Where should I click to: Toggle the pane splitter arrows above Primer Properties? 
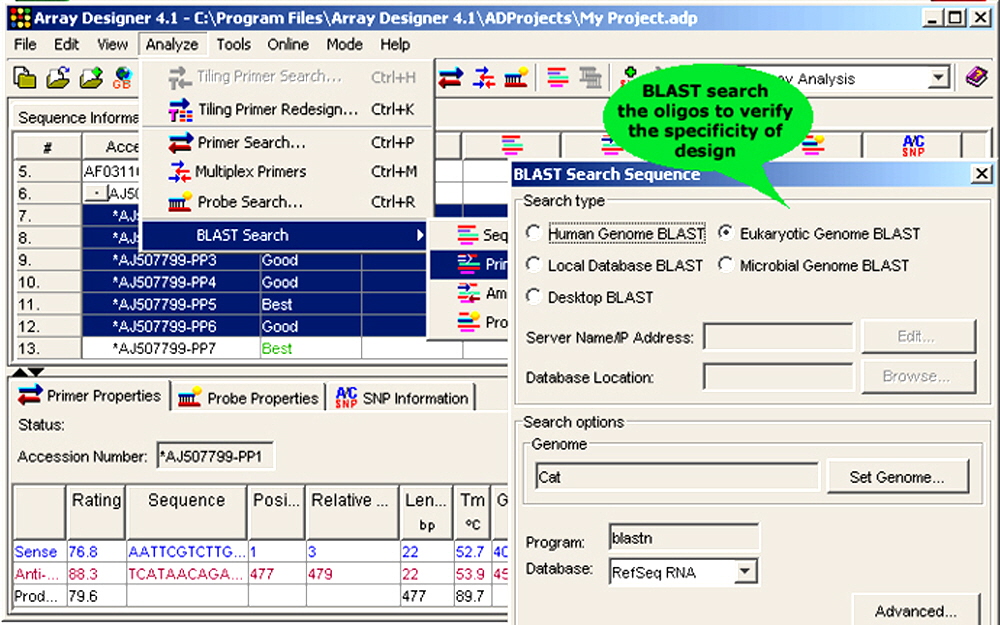click(28, 372)
